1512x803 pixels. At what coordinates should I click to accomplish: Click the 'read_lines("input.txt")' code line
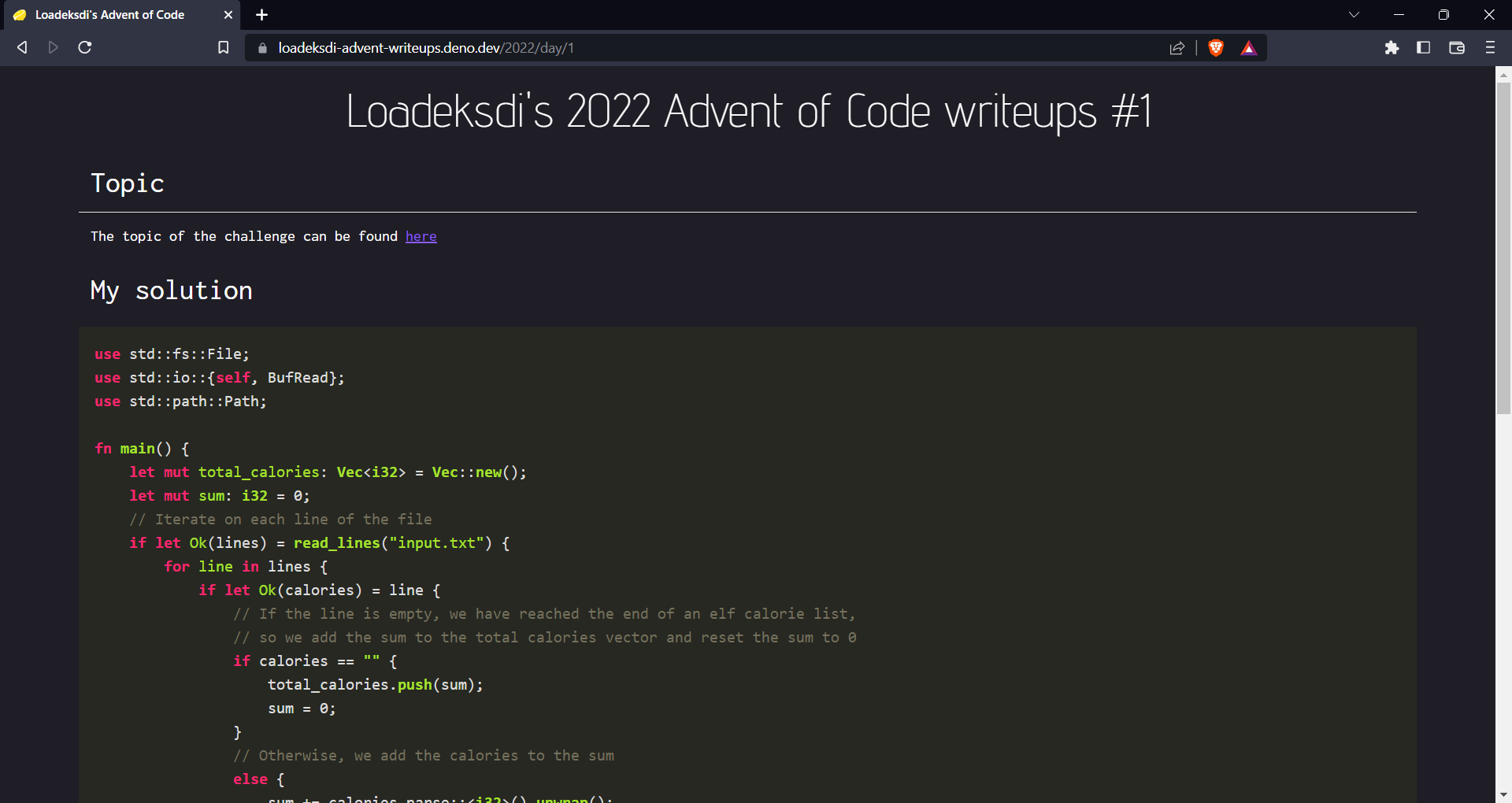(x=320, y=543)
